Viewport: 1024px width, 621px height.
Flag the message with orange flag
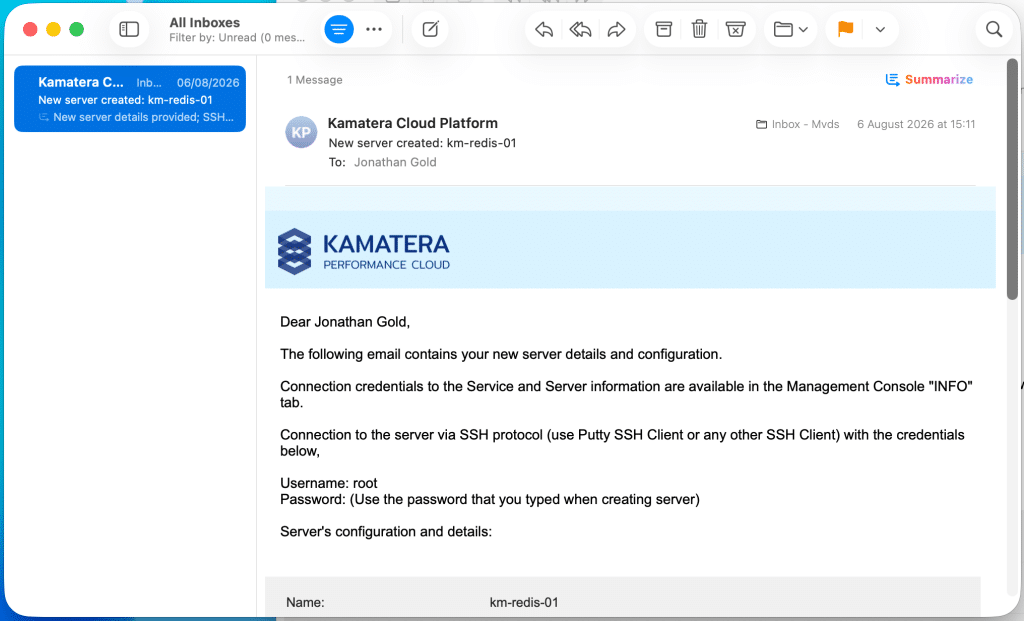846,29
